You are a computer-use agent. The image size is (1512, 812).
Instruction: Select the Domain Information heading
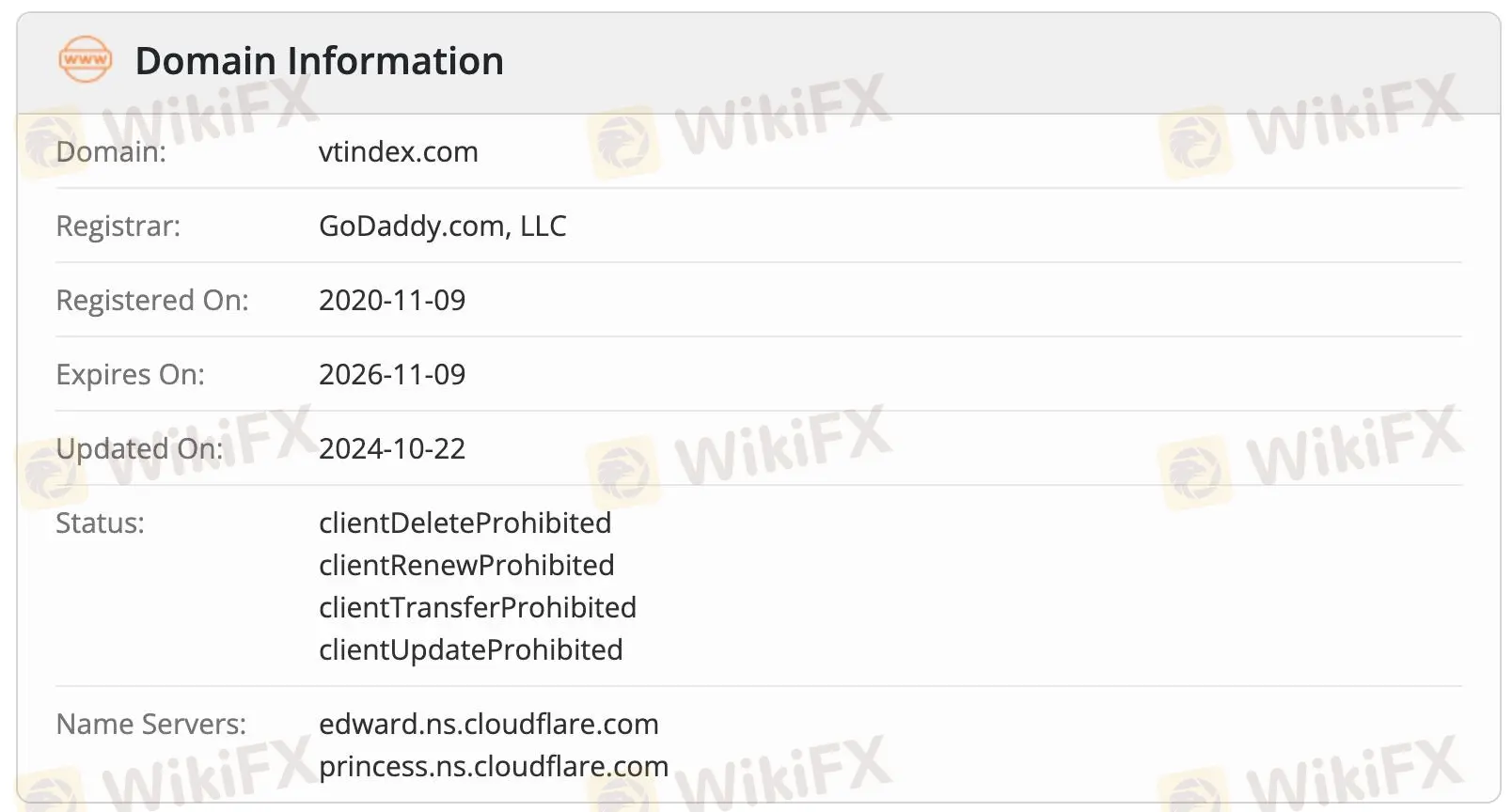(x=320, y=61)
